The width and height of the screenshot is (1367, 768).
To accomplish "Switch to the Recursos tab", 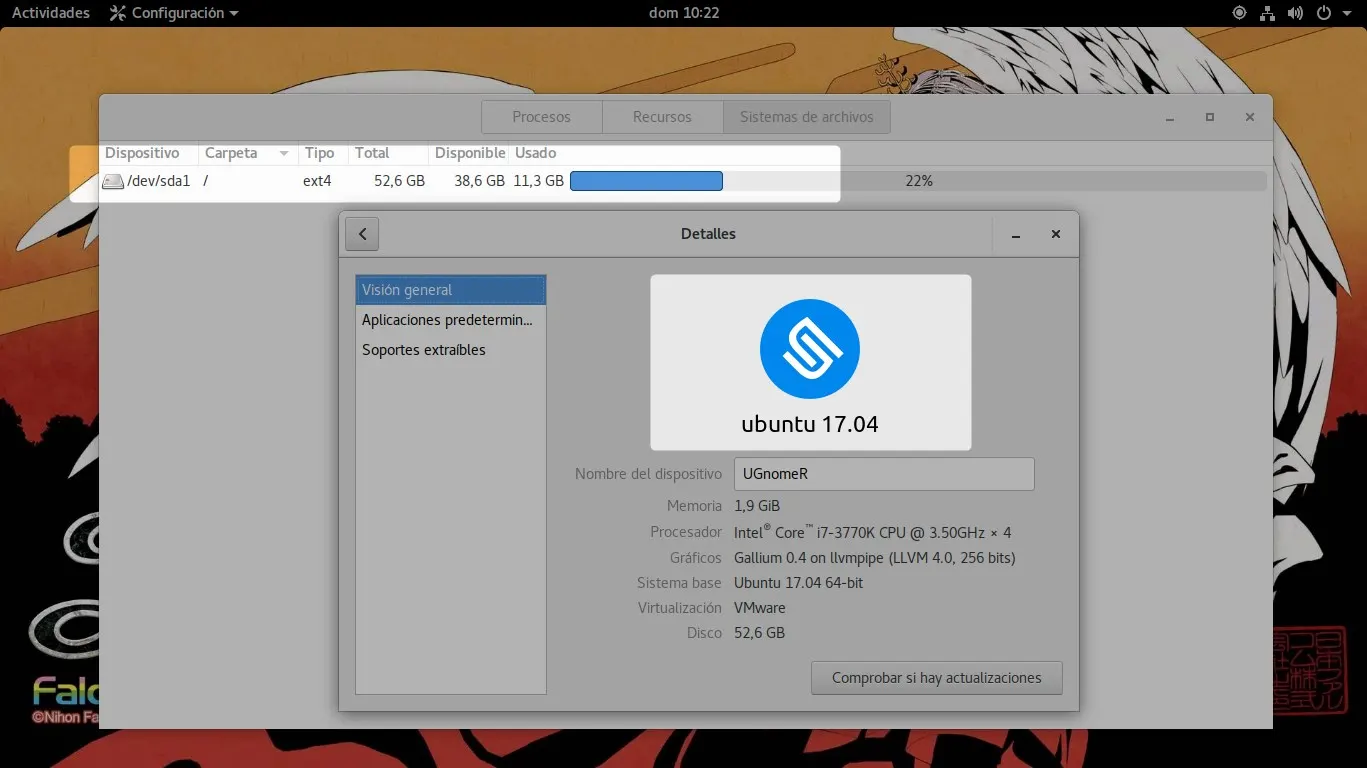I will 662,116.
